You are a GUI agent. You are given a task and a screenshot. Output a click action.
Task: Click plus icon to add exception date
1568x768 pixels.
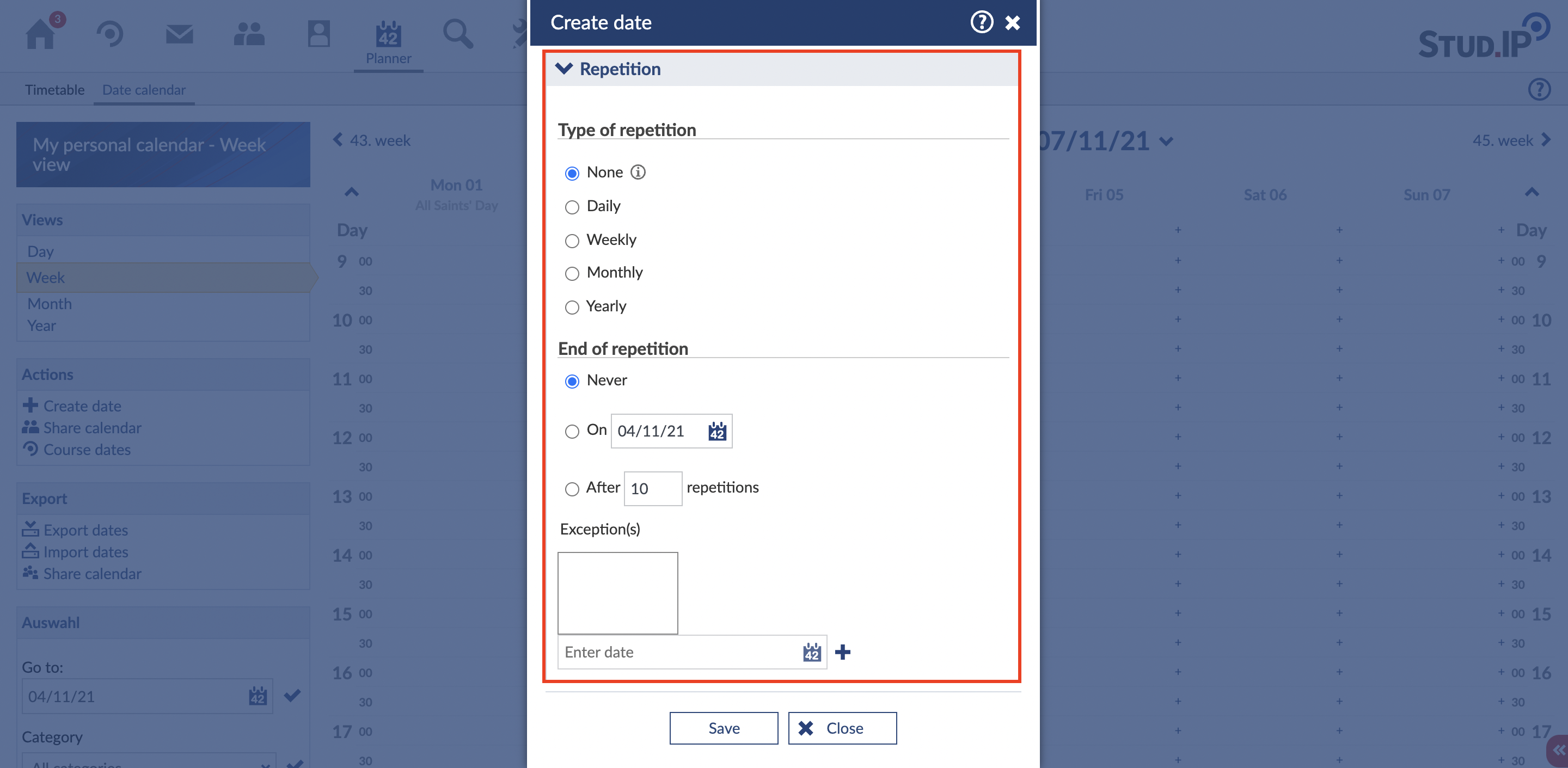[842, 653]
